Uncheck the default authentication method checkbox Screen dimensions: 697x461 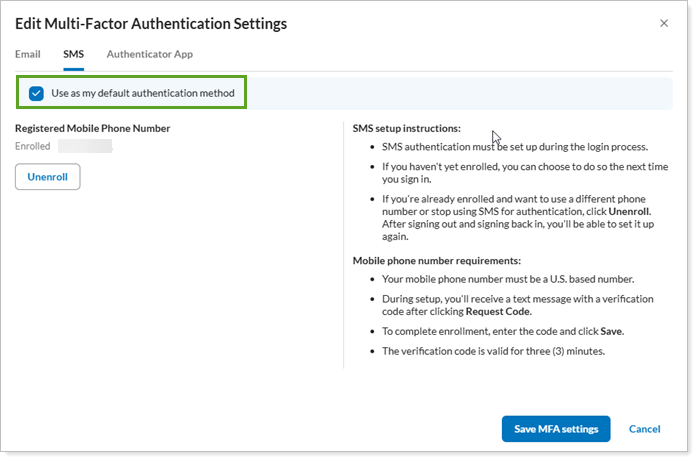pyautogui.click(x=37, y=94)
